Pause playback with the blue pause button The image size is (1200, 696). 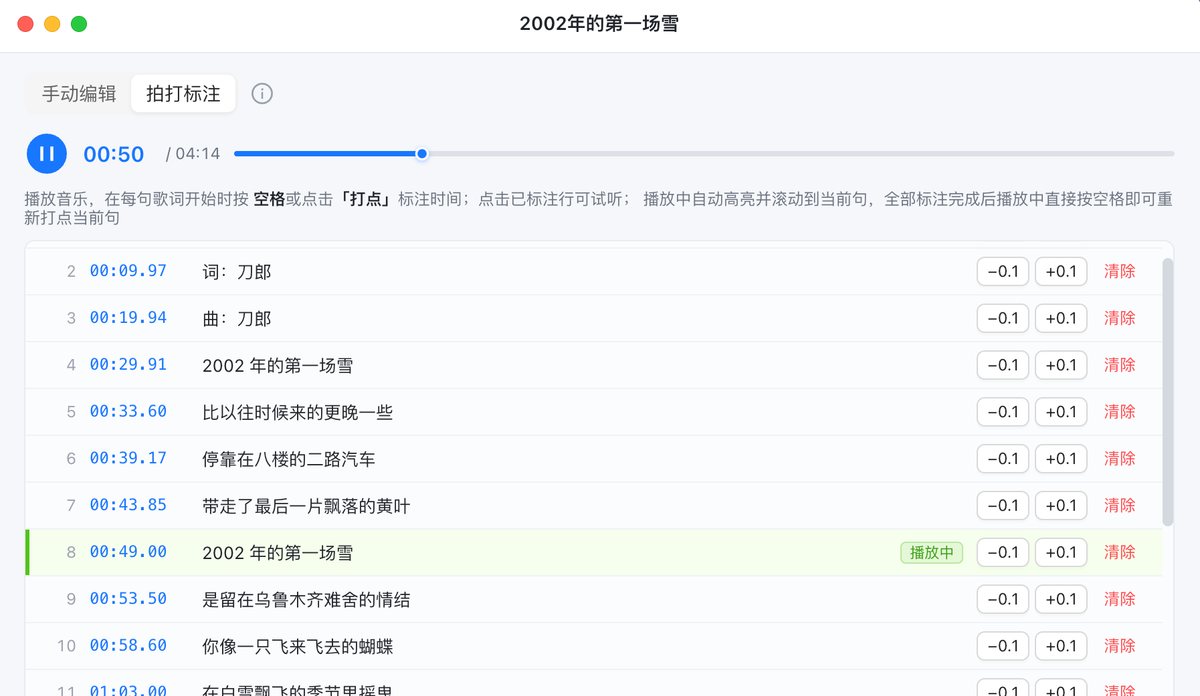[46, 154]
